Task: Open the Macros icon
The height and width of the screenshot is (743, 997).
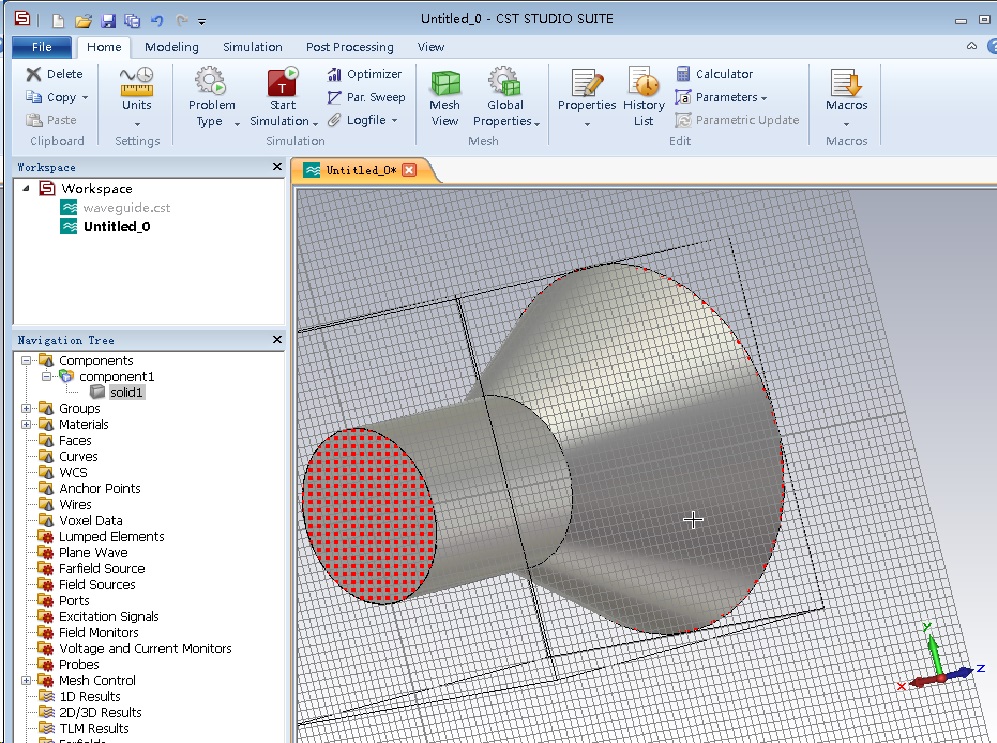Action: click(846, 82)
